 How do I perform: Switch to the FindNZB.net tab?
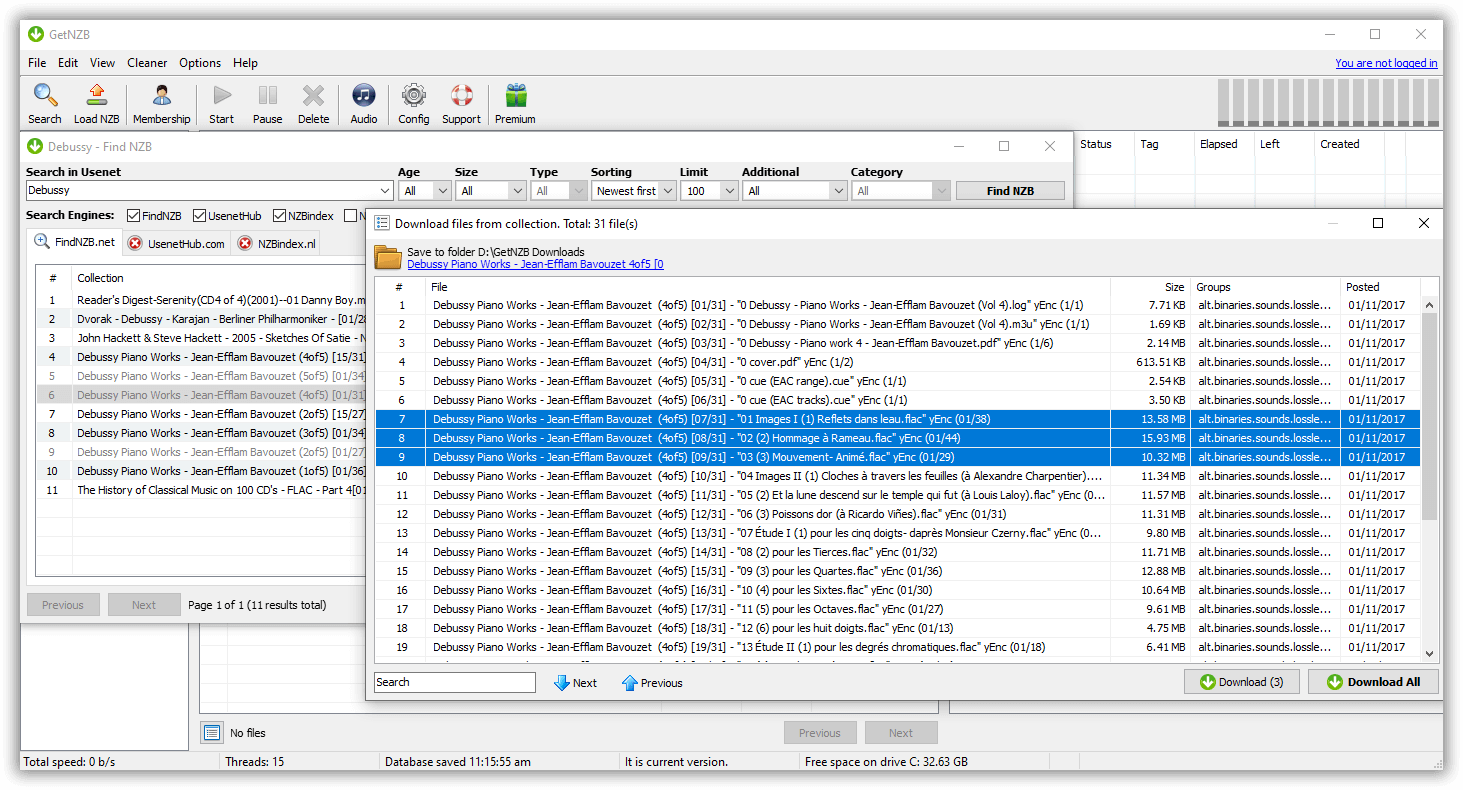coord(75,242)
